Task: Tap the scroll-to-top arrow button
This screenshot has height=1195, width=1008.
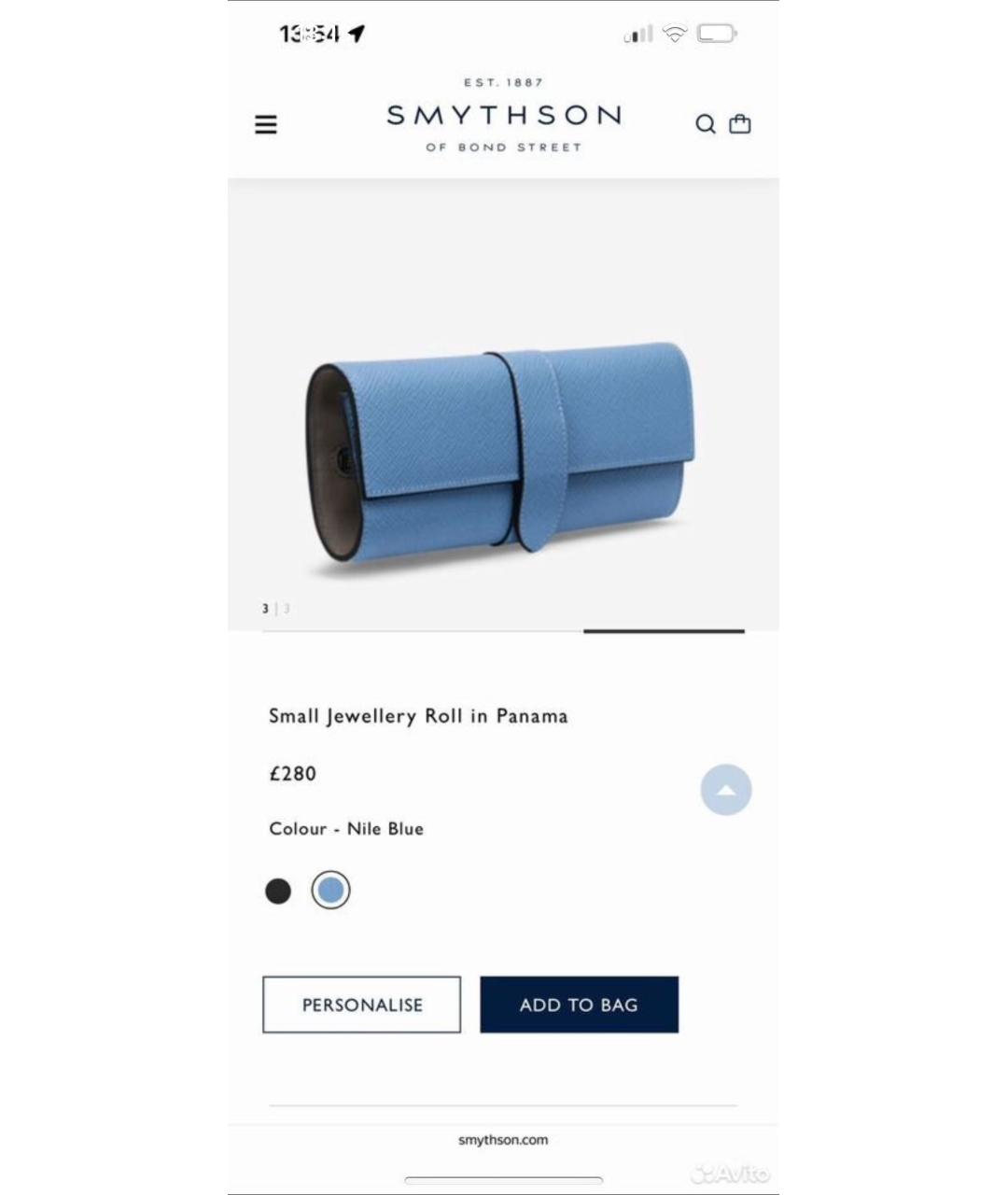Action: coord(726,790)
